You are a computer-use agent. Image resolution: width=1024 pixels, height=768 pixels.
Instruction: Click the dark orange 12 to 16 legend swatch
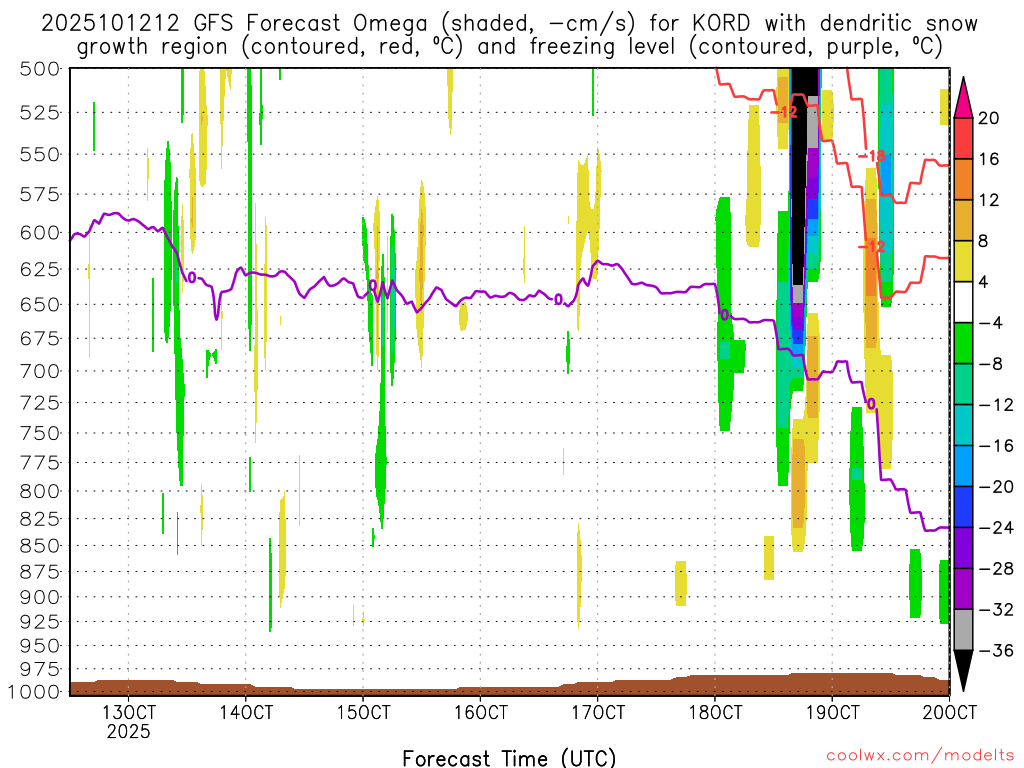coord(963,179)
